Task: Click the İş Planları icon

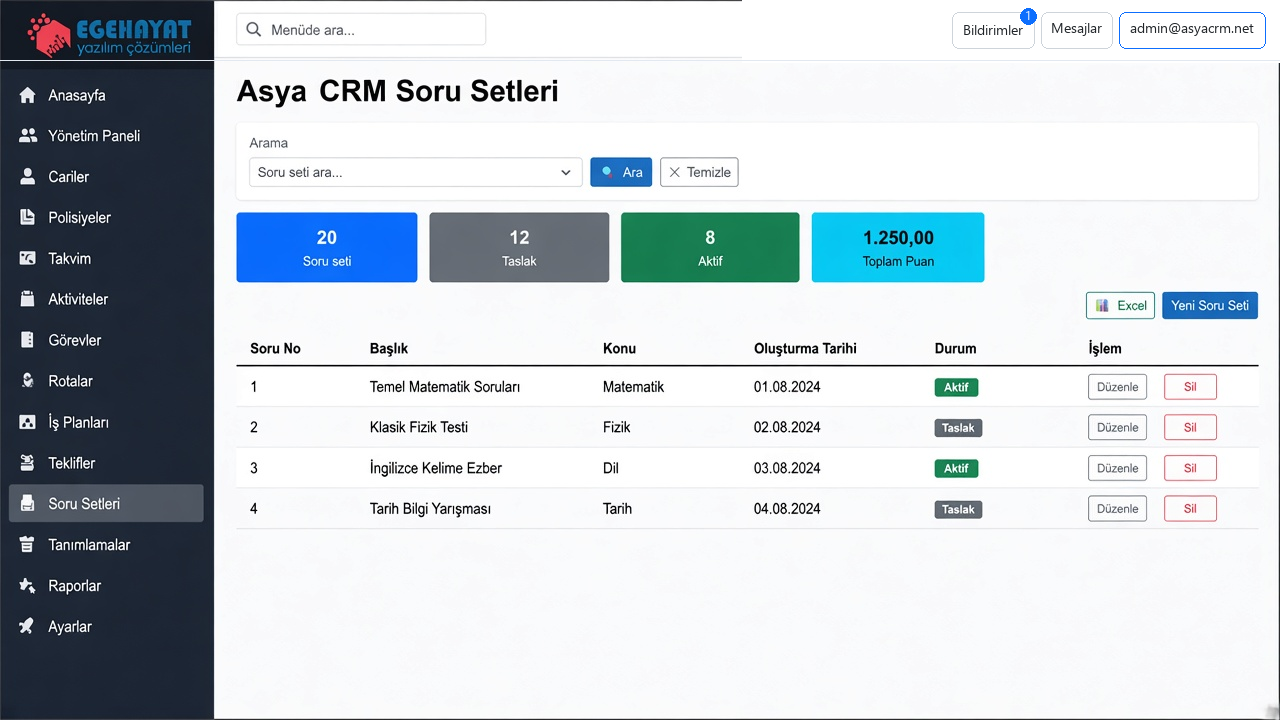Action: [28, 422]
